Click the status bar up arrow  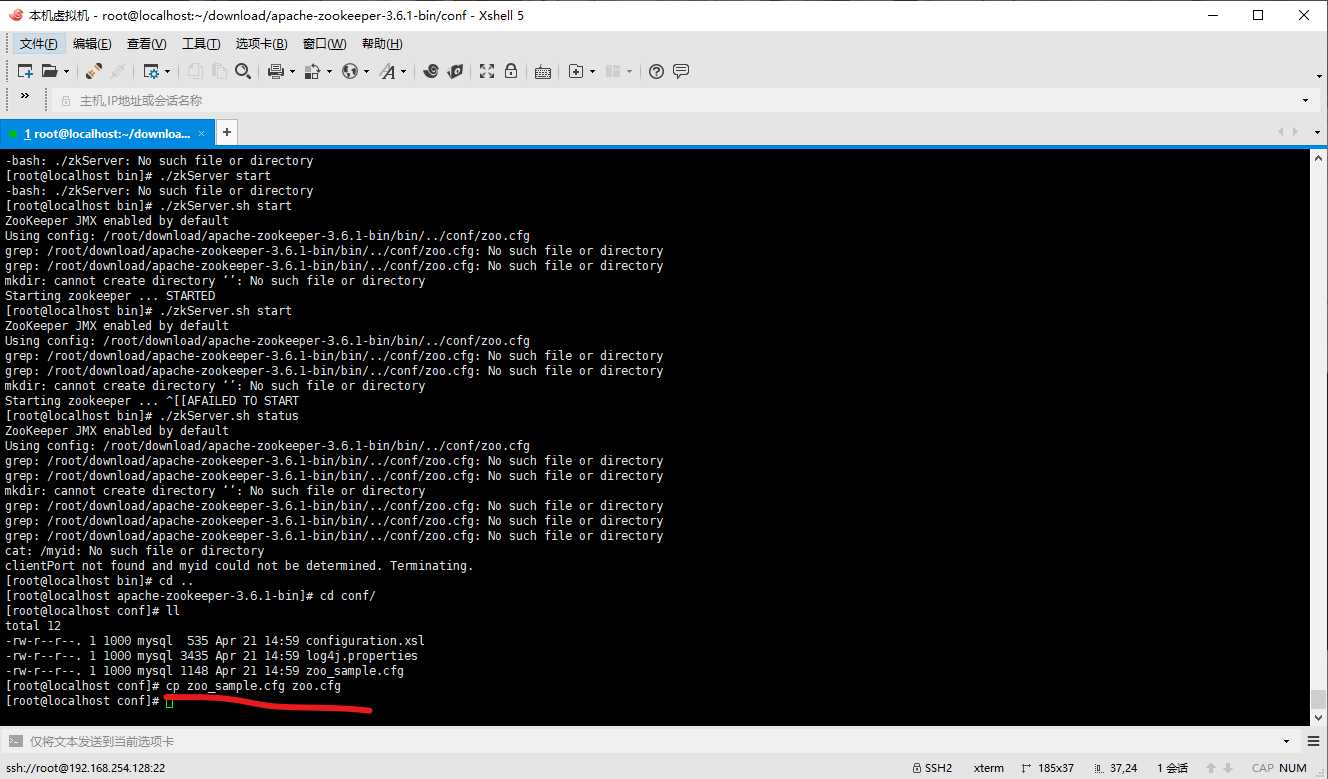pos(1212,768)
